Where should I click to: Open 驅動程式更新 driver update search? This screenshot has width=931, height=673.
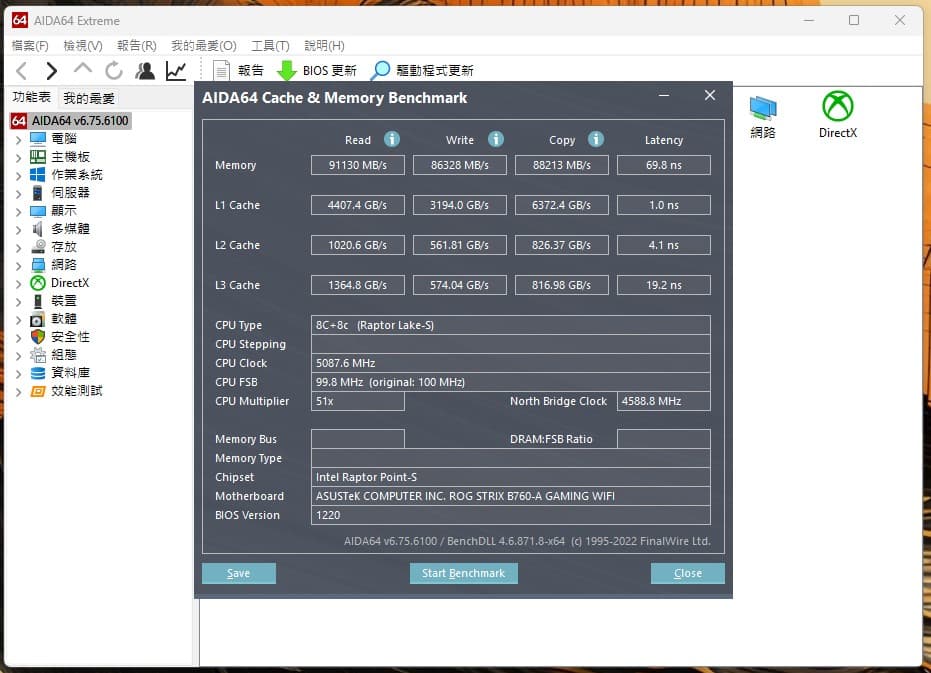(x=422, y=71)
